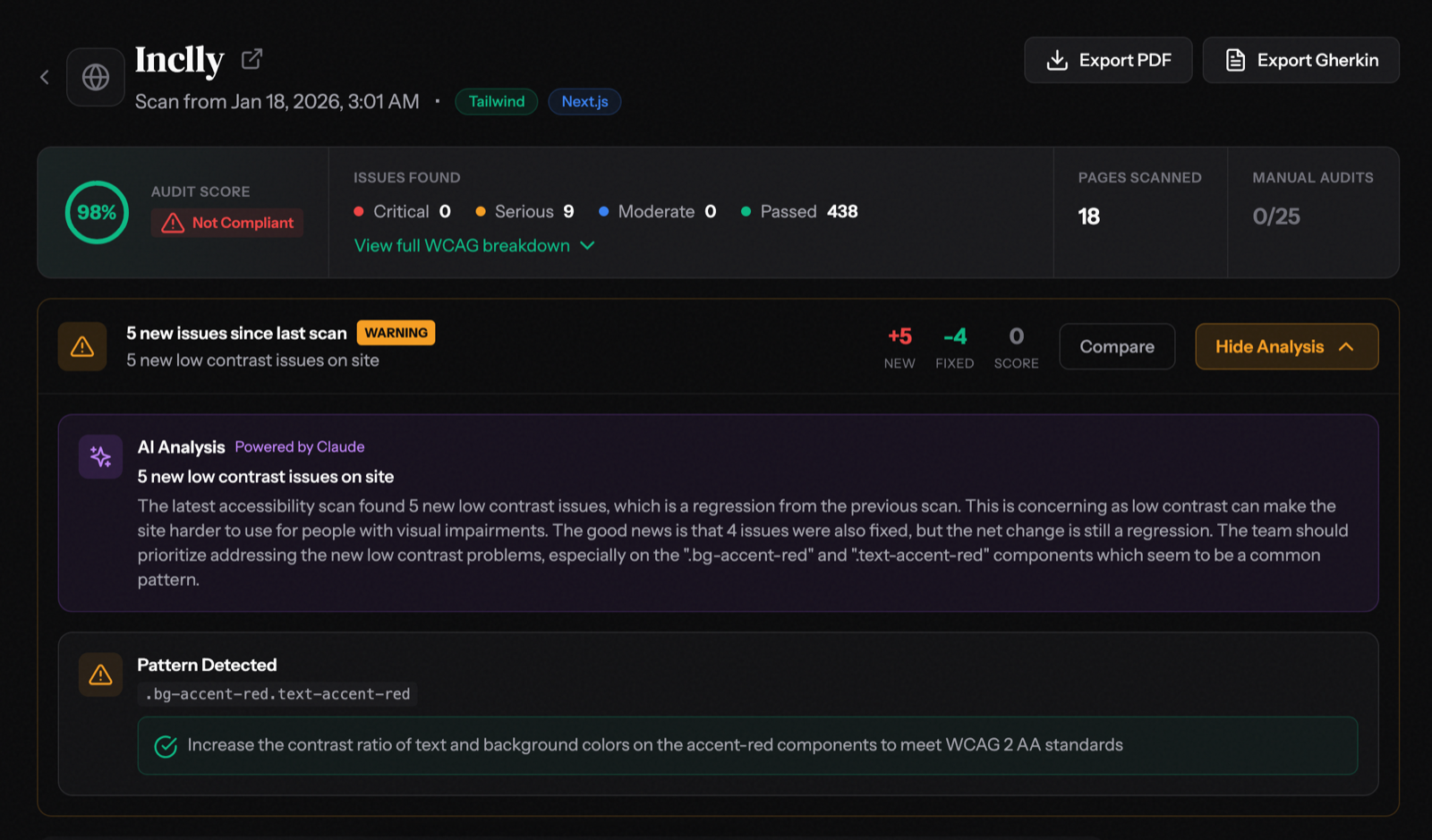Click the Powered by Claude link

pyautogui.click(x=299, y=446)
